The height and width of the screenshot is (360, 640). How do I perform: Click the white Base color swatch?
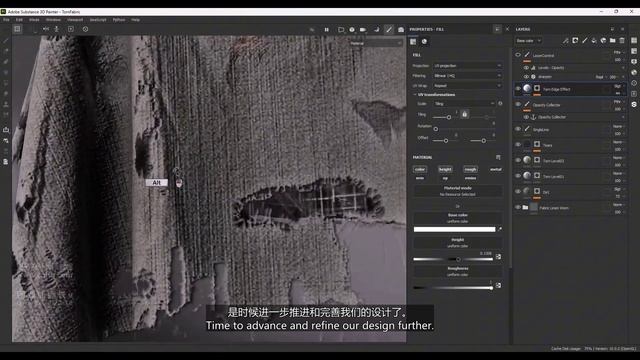[x=454, y=229]
